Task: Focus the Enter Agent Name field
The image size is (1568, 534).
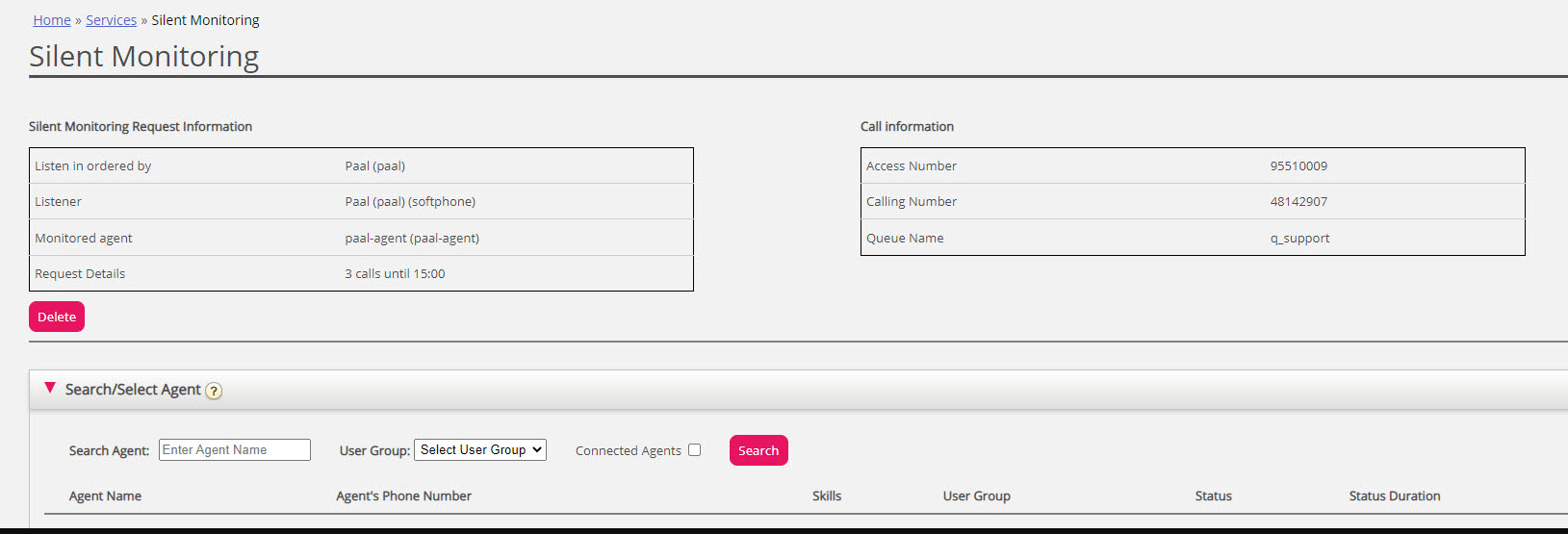Action: pyautogui.click(x=234, y=449)
